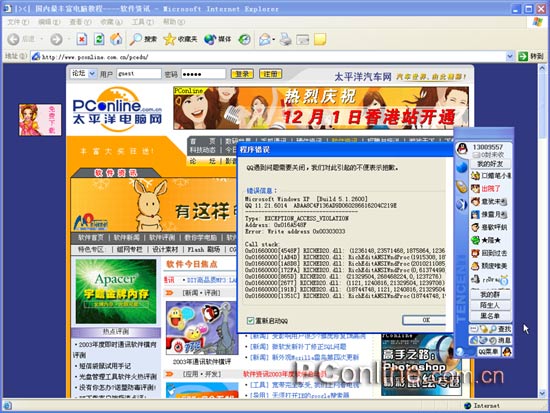
Task: Click the yellow 注册 register button
Action: coord(270,74)
